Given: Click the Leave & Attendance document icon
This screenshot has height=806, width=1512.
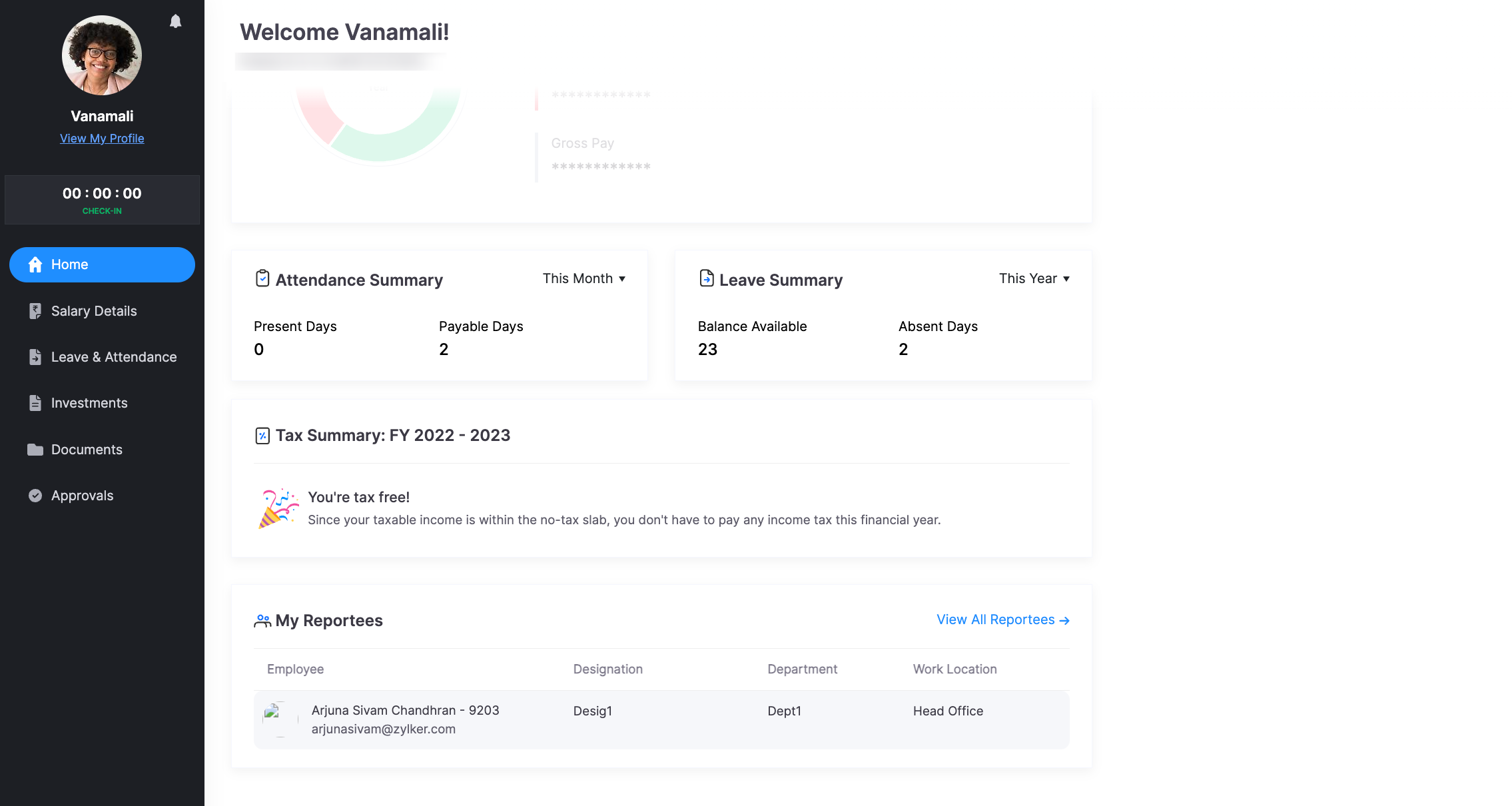Looking at the screenshot, I should click(35, 357).
